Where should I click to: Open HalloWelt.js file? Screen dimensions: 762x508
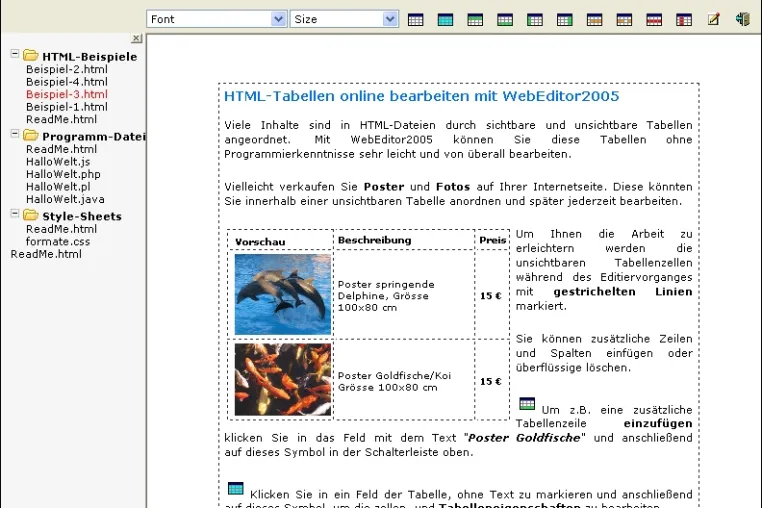click(58, 162)
